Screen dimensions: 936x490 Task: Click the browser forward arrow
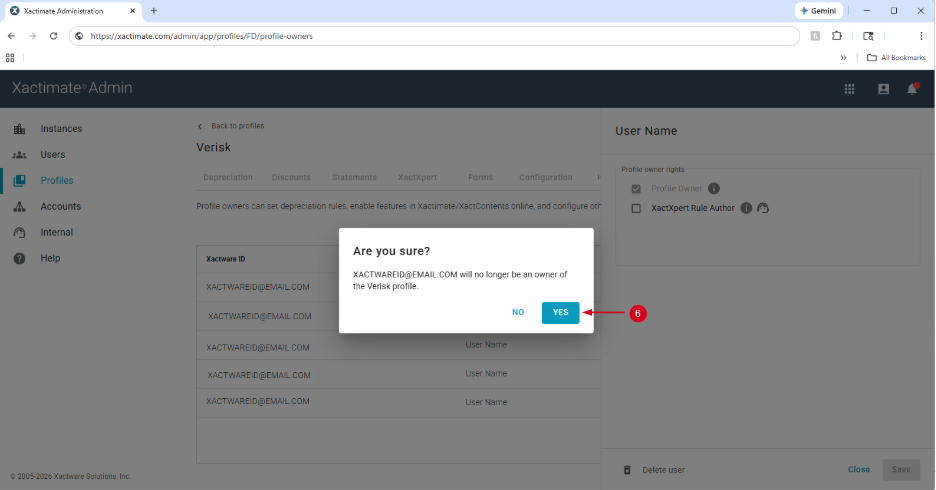(x=32, y=36)
